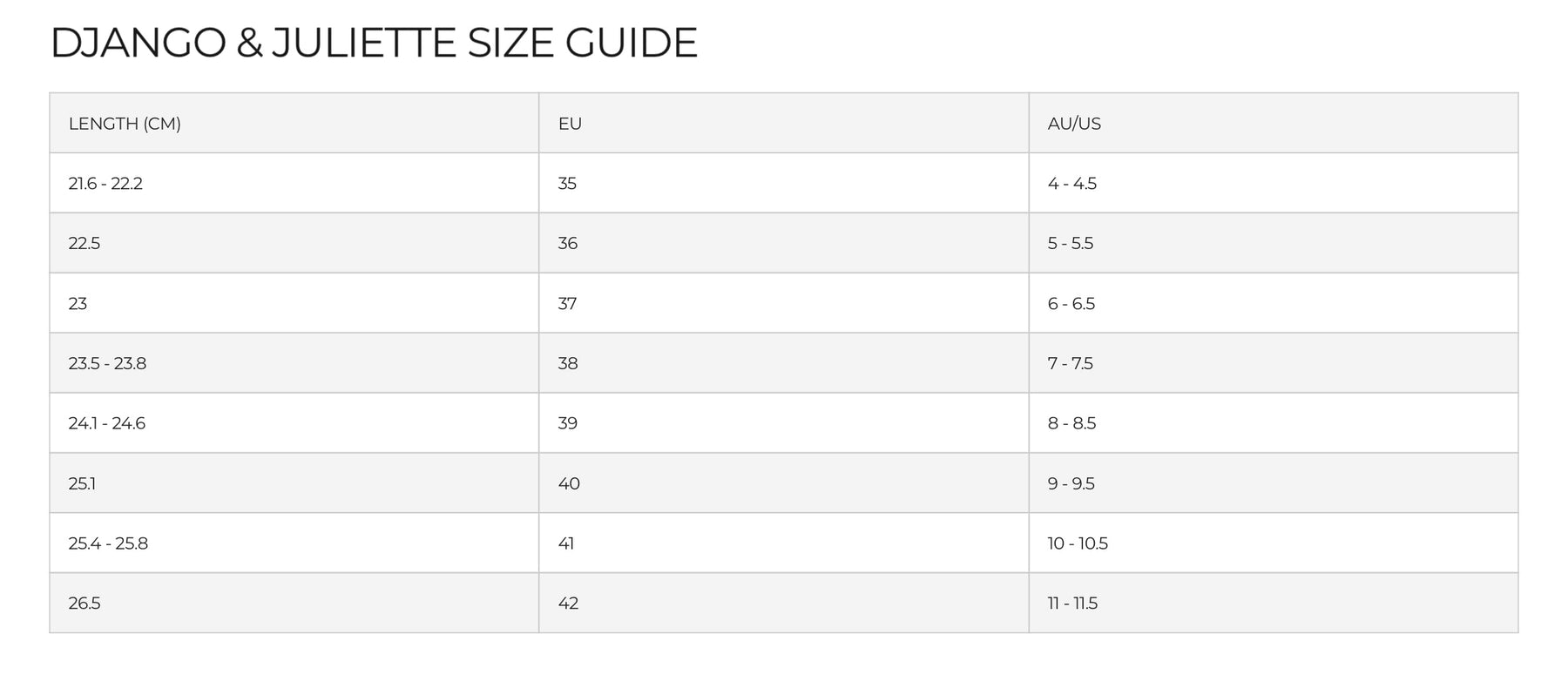
Task: Select EU size 36 cell
Action: pyautogui.click(x=568, y=244)
